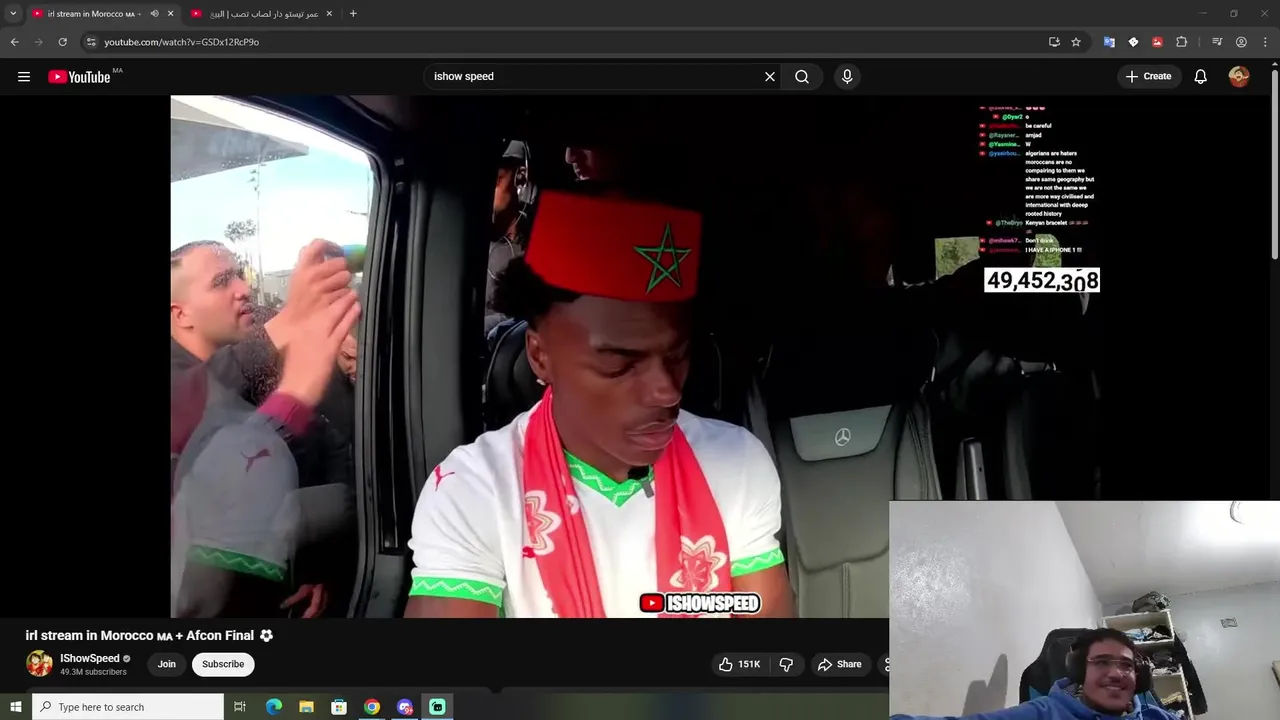
Task: Open IShowSpeed channel name link
Action: [90, 658]
